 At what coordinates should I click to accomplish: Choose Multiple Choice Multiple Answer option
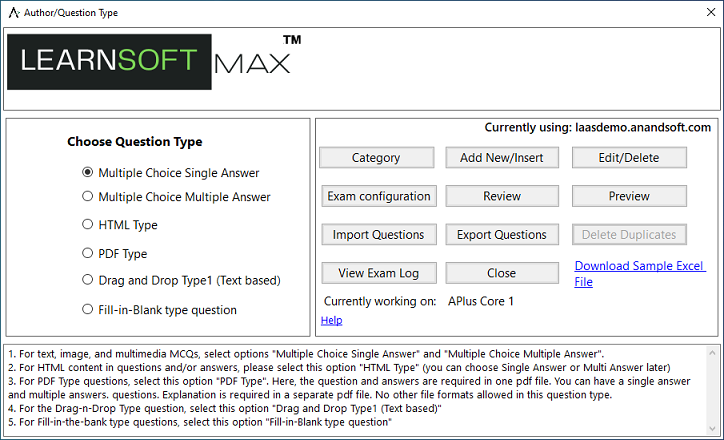click(x=88, y=197)
